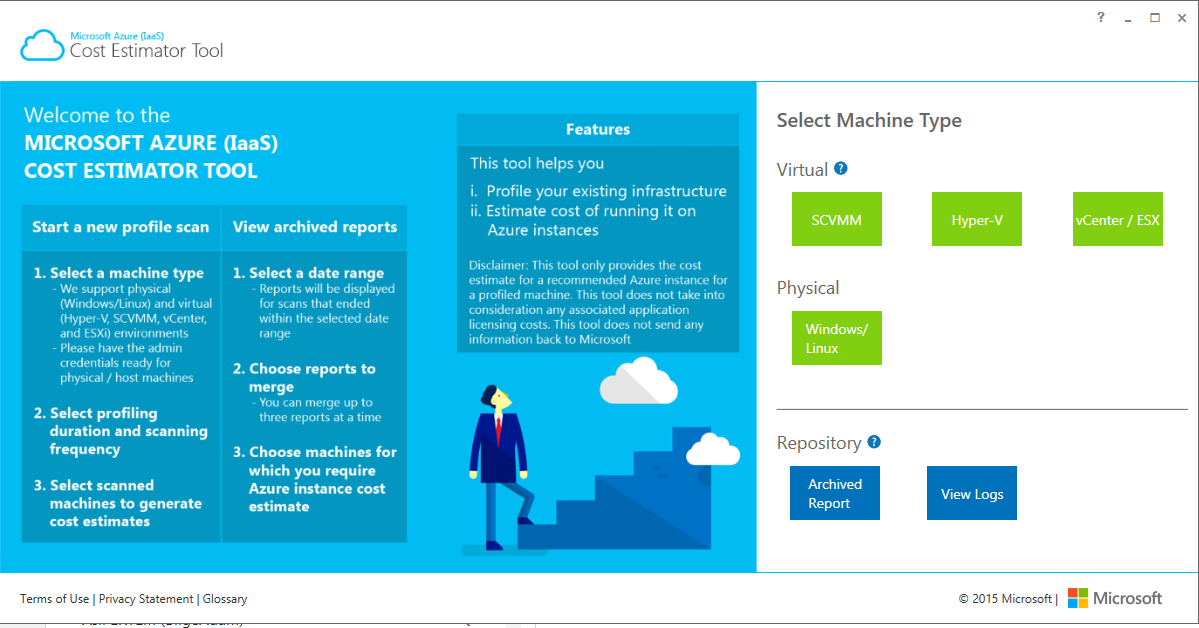Image resolution: width=1199 pixels, height=628 pixels.
Task: Click 'MICROSOFT AZURE (IaaS)' welcome heading
Action: 151,143
